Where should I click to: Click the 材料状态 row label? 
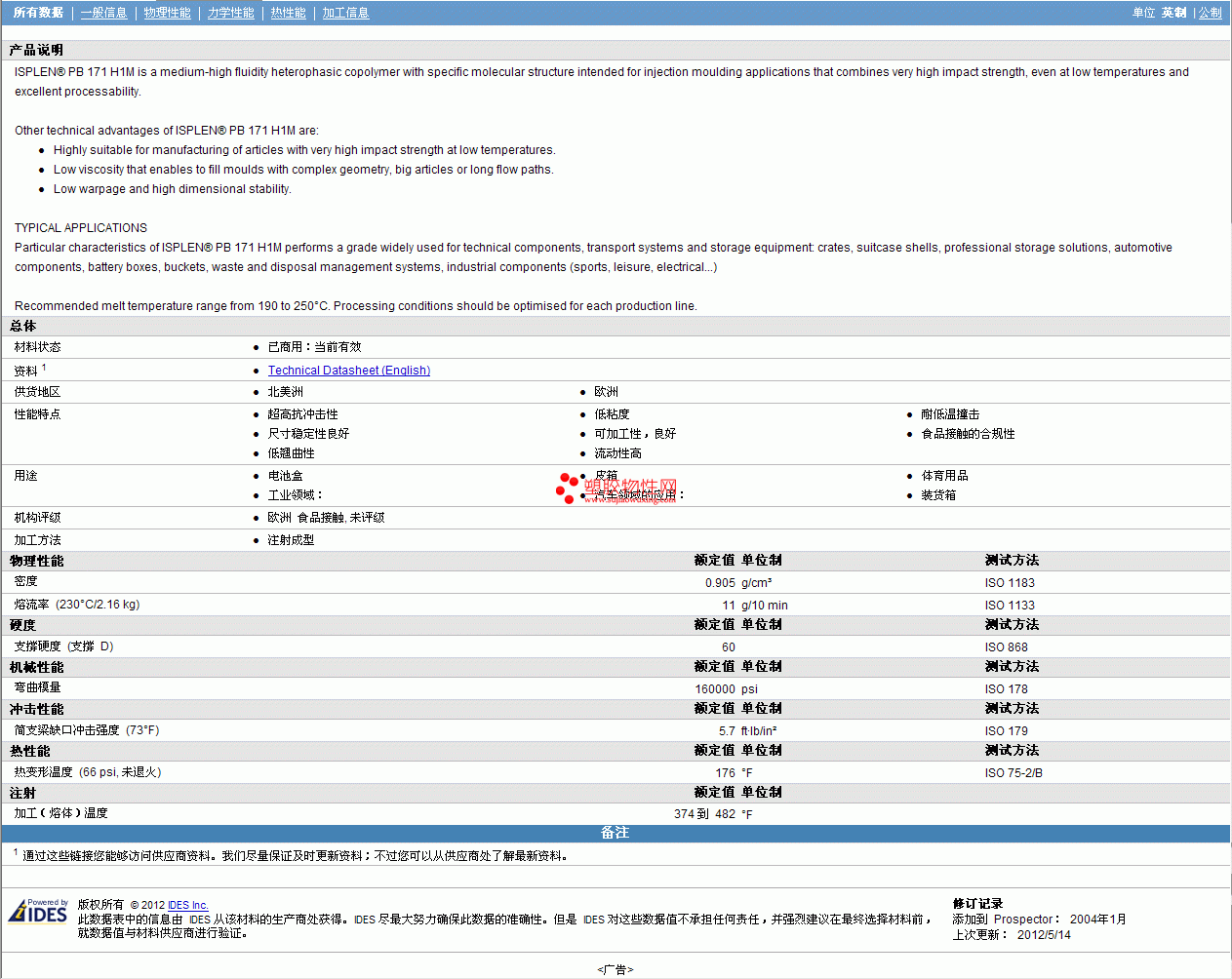tap(37, 347)
